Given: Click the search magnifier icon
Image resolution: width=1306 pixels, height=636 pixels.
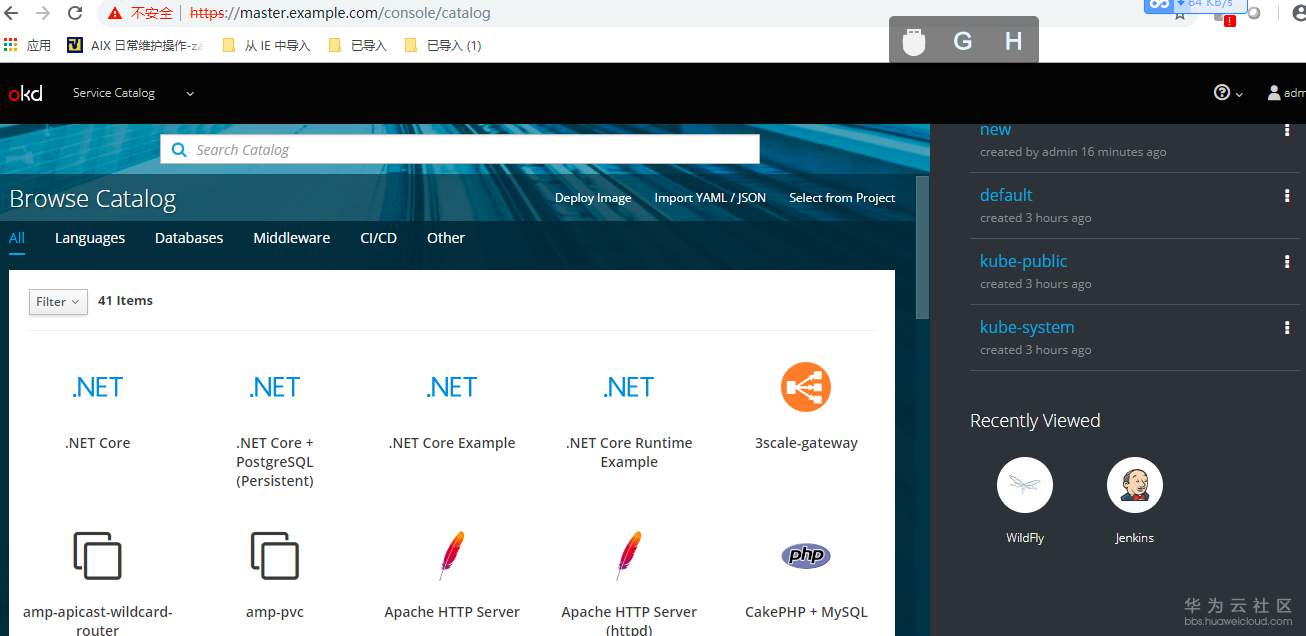Looking at the screenshot, I should click(x=179, y=149).
